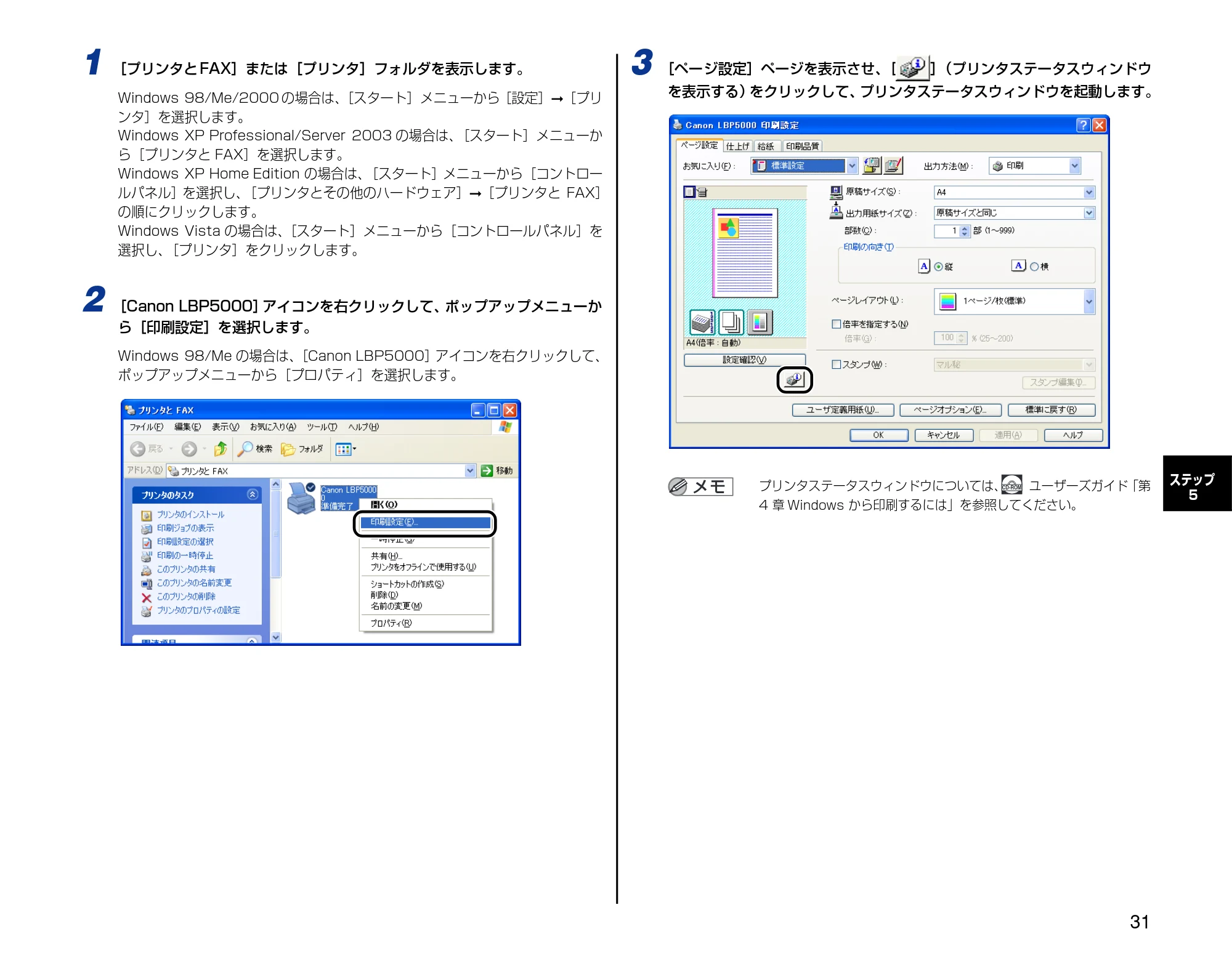Click the collated stack preview icon
The image size is (1232, 958).
click(x=702, y=322)
